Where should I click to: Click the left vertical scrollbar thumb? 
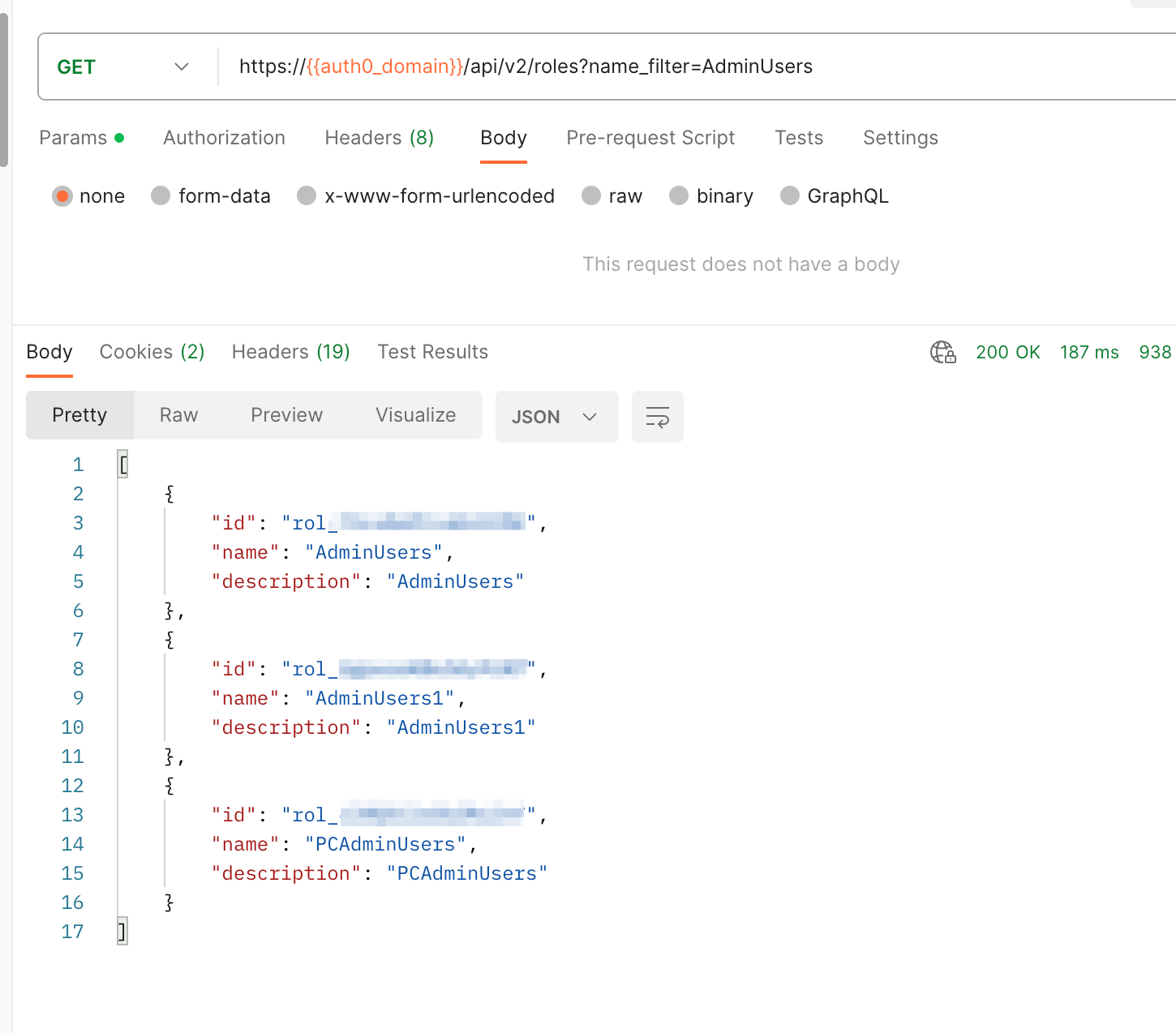[x=4, y=89]
